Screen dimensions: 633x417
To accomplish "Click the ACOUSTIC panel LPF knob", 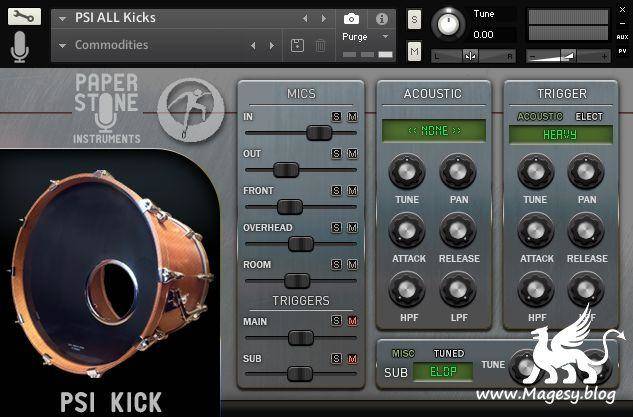I will tap(458, 289).
